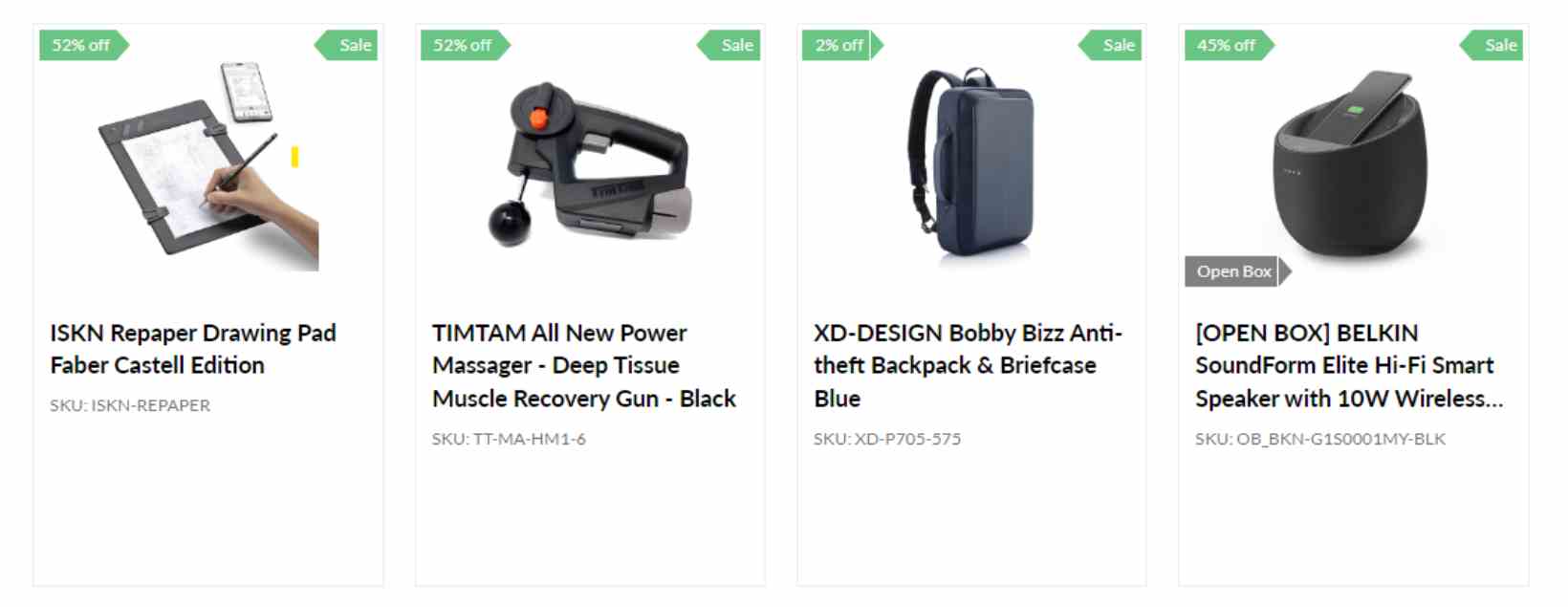Viewport: 1568px width, 607px height.
Task: Open TIMTAM All New Power Massager title link
Action: tap(583, 365)
